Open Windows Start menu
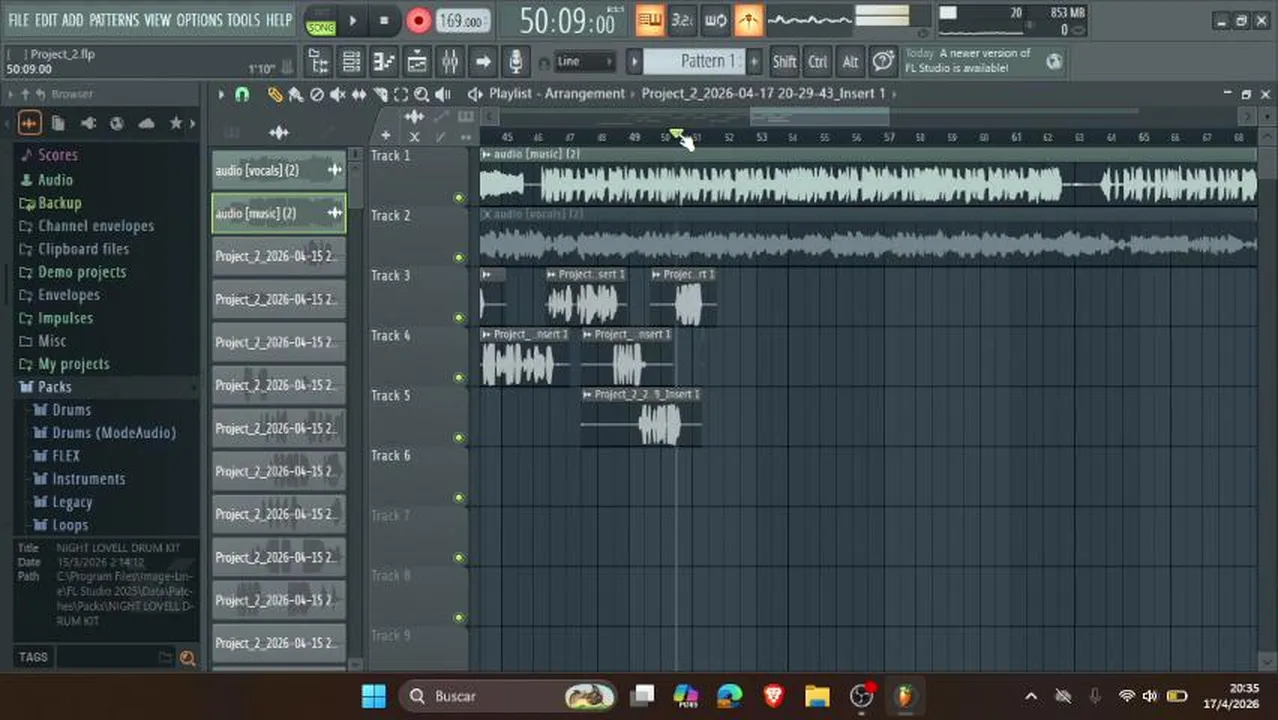The width and height of the screenshot is (1278, 720). [374, 696]
